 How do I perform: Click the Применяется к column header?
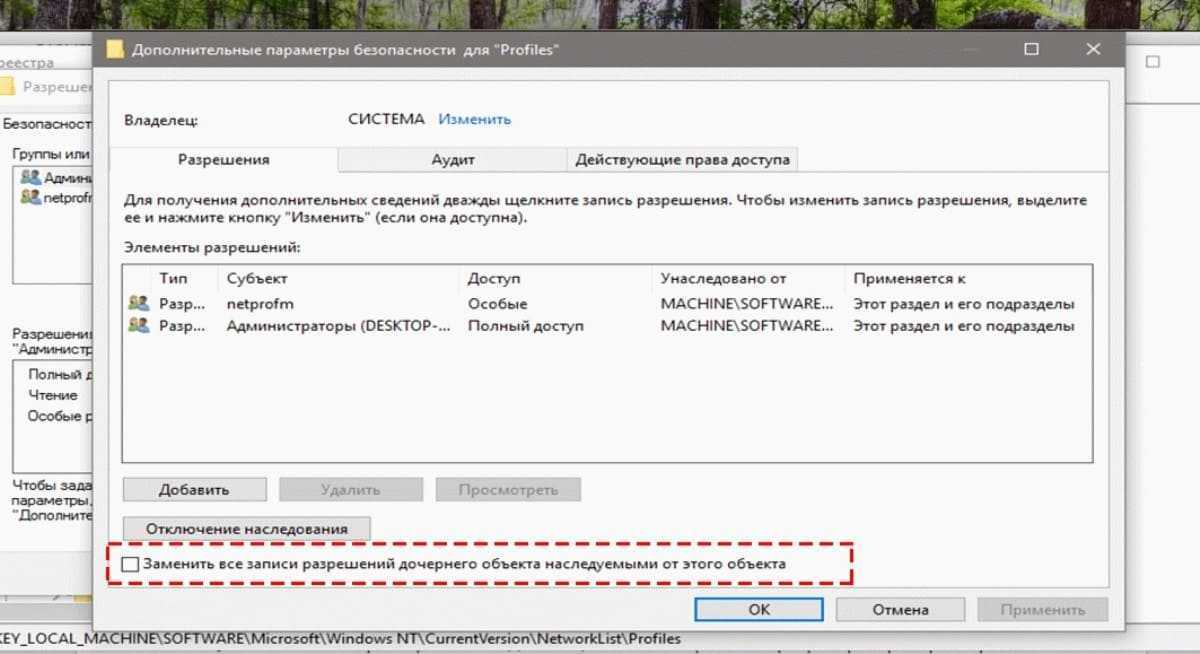click(x=909, y=279)
